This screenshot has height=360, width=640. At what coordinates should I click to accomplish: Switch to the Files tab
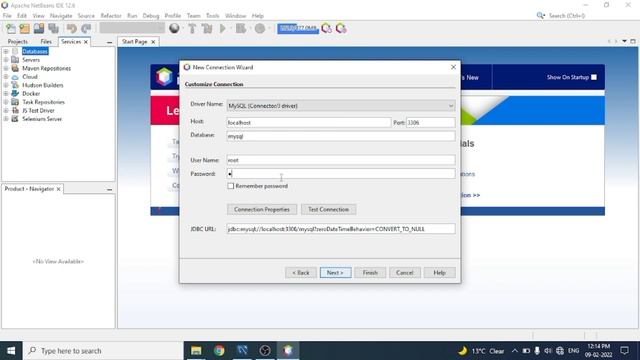tap(46, 42)
